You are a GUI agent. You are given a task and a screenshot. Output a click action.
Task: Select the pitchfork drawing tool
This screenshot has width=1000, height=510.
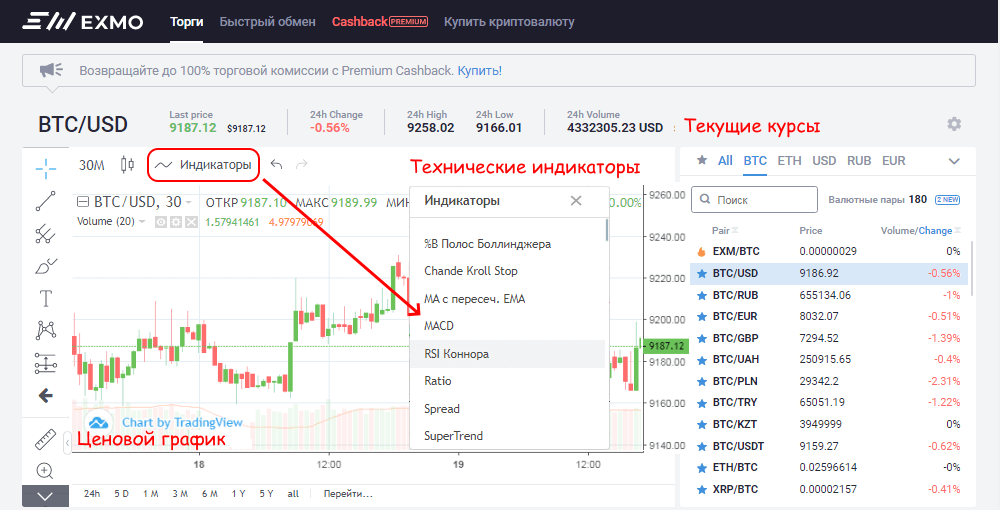(45, 234)
